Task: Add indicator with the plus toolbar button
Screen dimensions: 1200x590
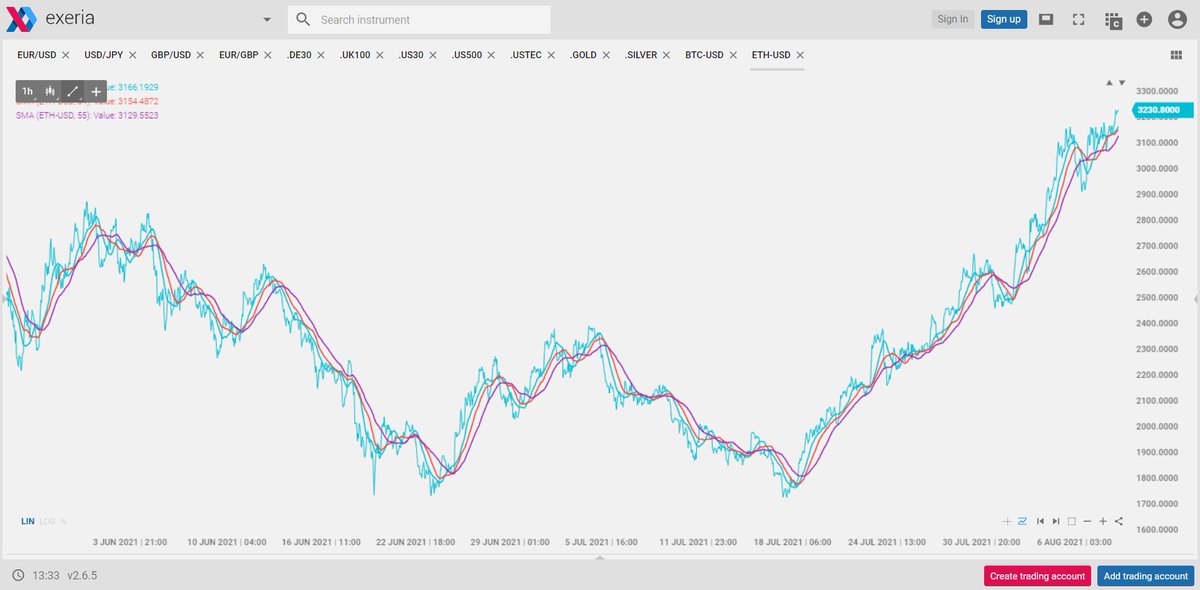Action: [x=96, y=91]
